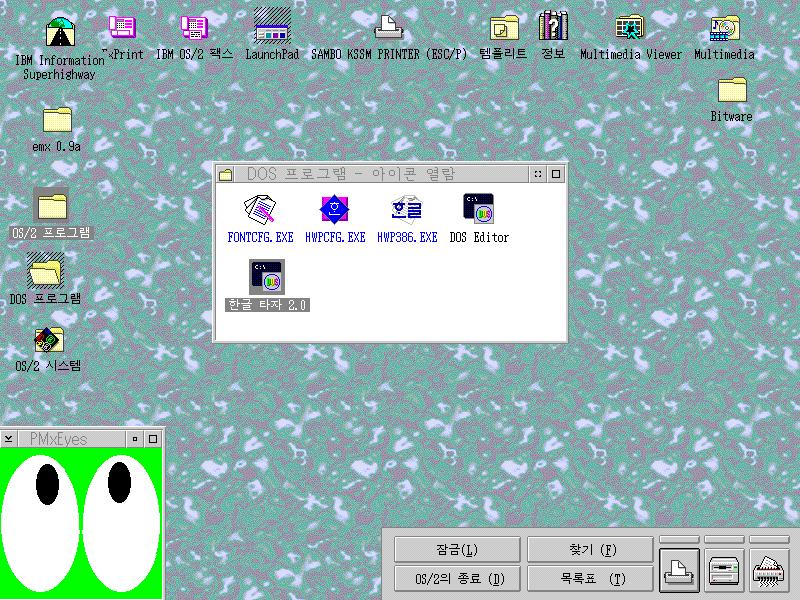This screenshot has width=800, height=600.
Task: Open the 템플리트 templates folder
Action: 504,28
